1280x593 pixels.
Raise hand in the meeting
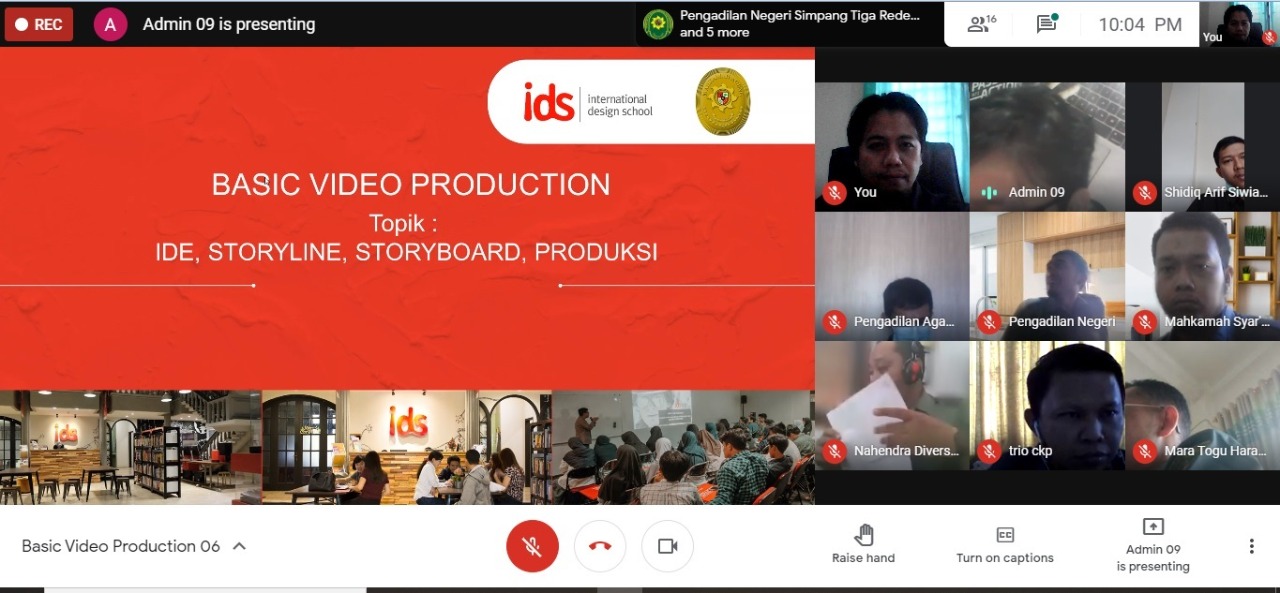[864, 546]
